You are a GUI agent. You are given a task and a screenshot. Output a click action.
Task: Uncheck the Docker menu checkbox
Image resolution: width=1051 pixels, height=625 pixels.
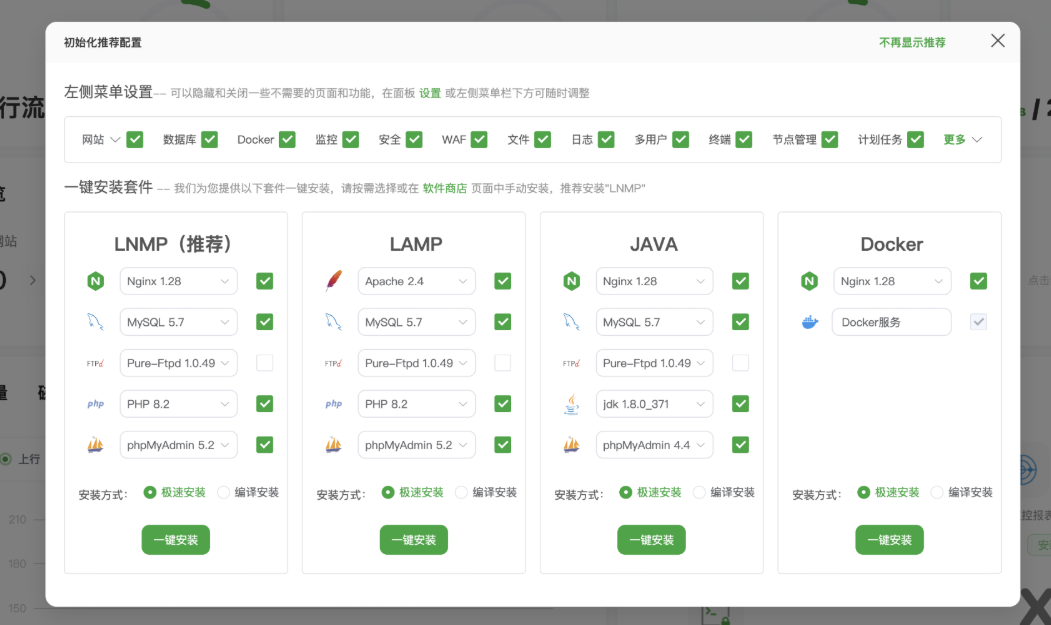coord(289,140)
